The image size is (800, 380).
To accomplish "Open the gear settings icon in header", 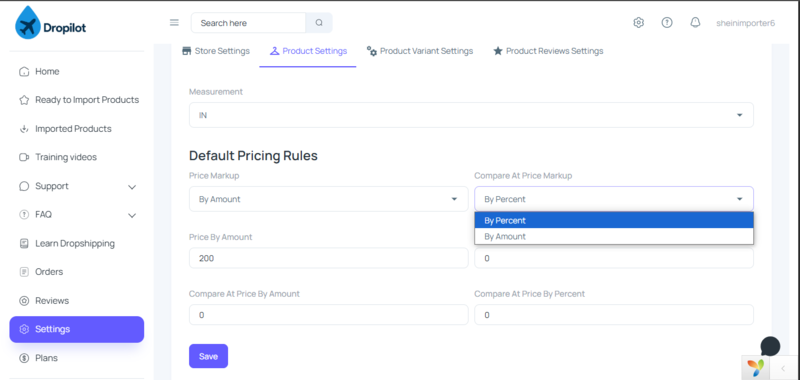I will pyautogui.click(x=638, y=22).
